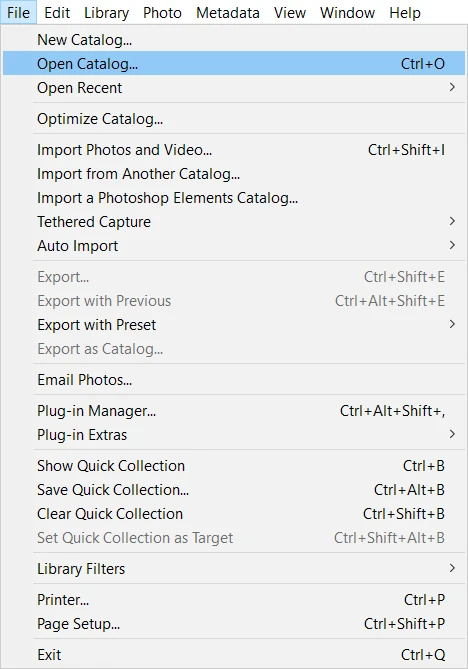Expand Export with Preset submenu
Viewport: 468px width, 669px height.
(x=234, y=325)
